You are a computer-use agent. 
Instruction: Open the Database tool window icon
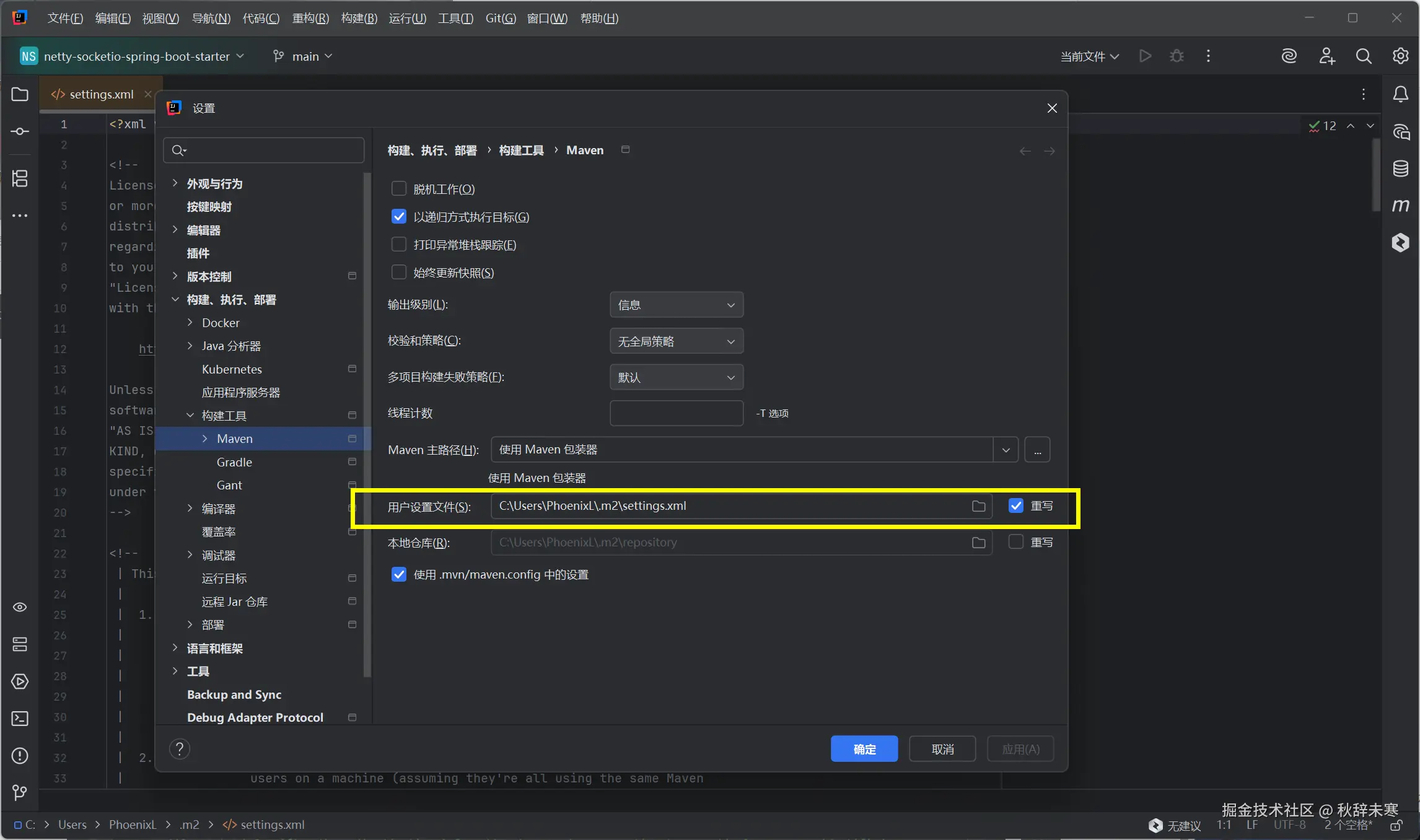click(1400, 168)
